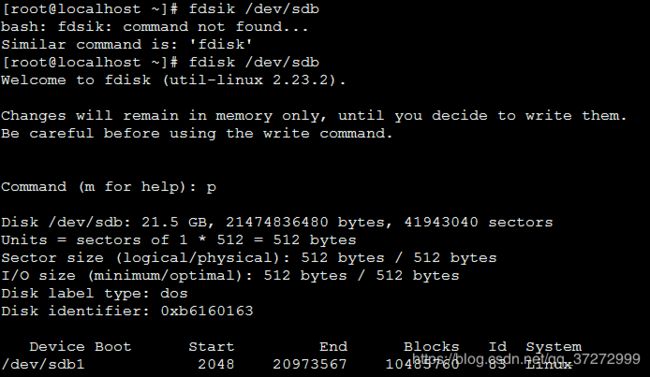Click the disk identifier 0xb6160163
Image resolution: width=650 pixels, height=377 pixels.
pyautogui.click(x=207, y=311)
